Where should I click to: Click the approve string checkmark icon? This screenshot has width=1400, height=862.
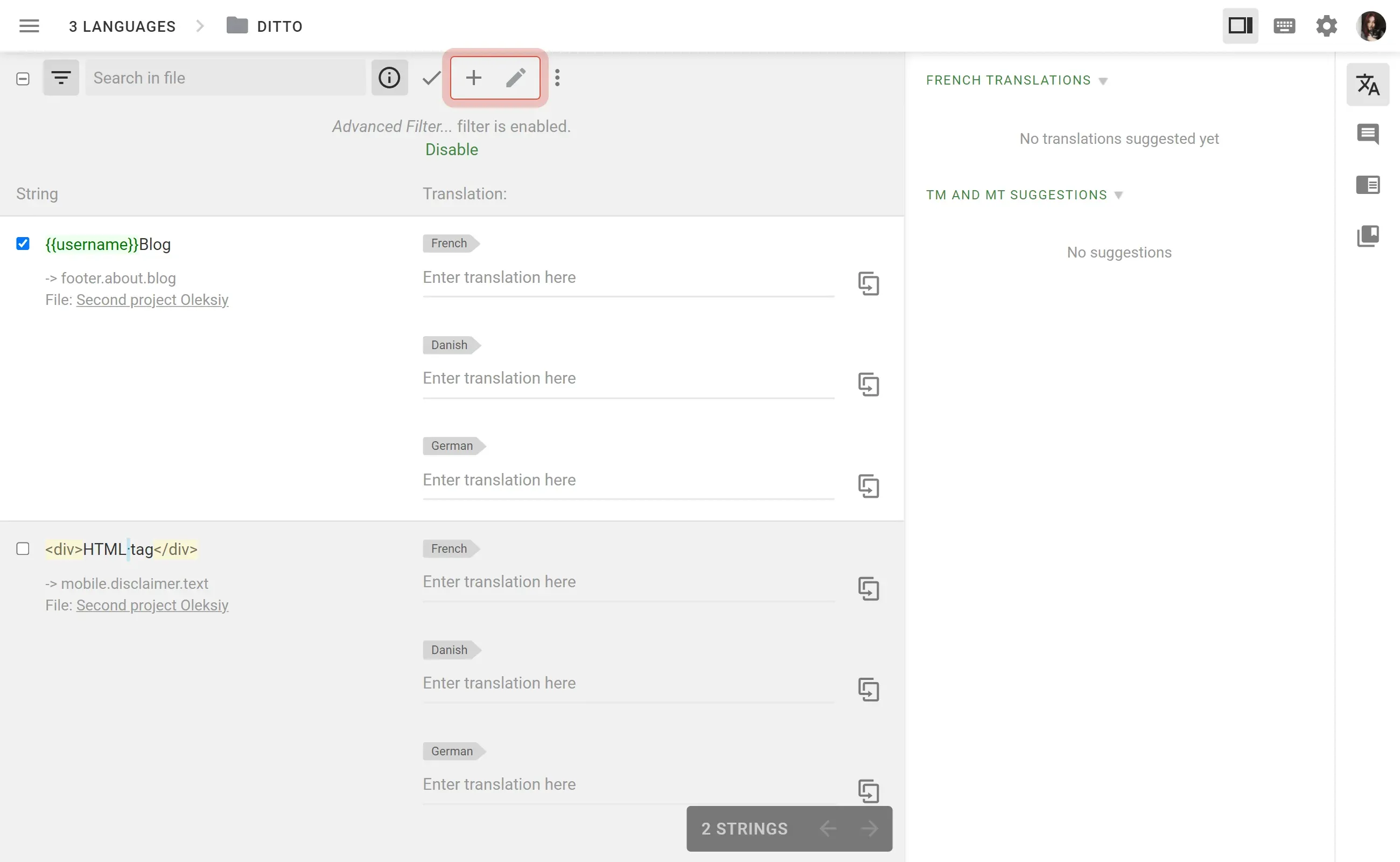[x=432, y=78]
